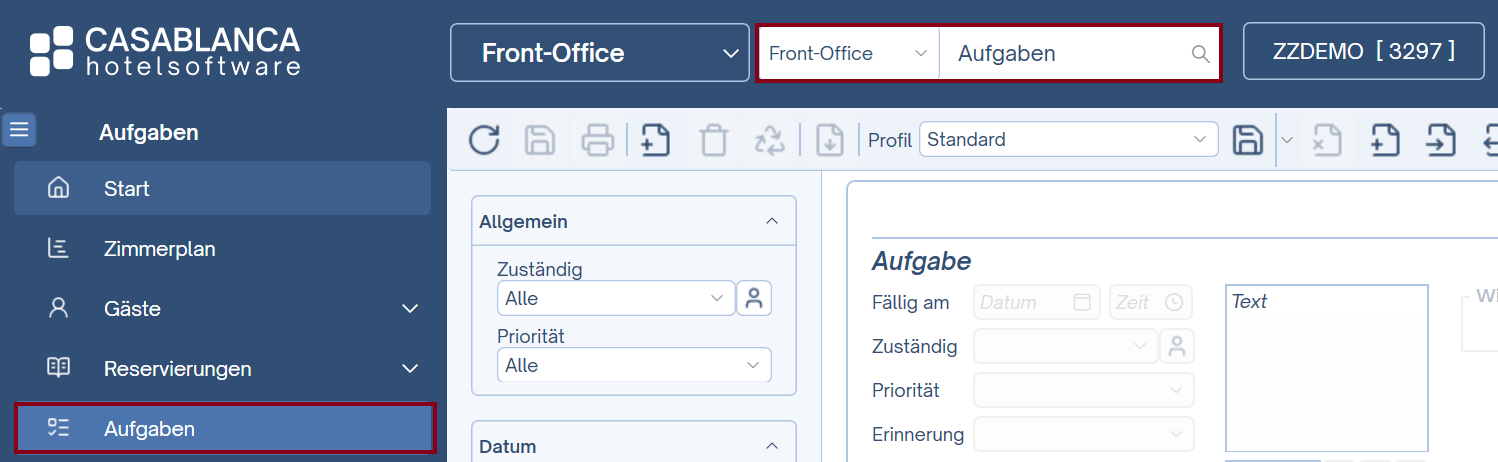This screenshot has width=1498, height=462.
Task: Open the Priorität filter dropdown showing Alle
Action: pyautogui.click(x=633, y=365)
